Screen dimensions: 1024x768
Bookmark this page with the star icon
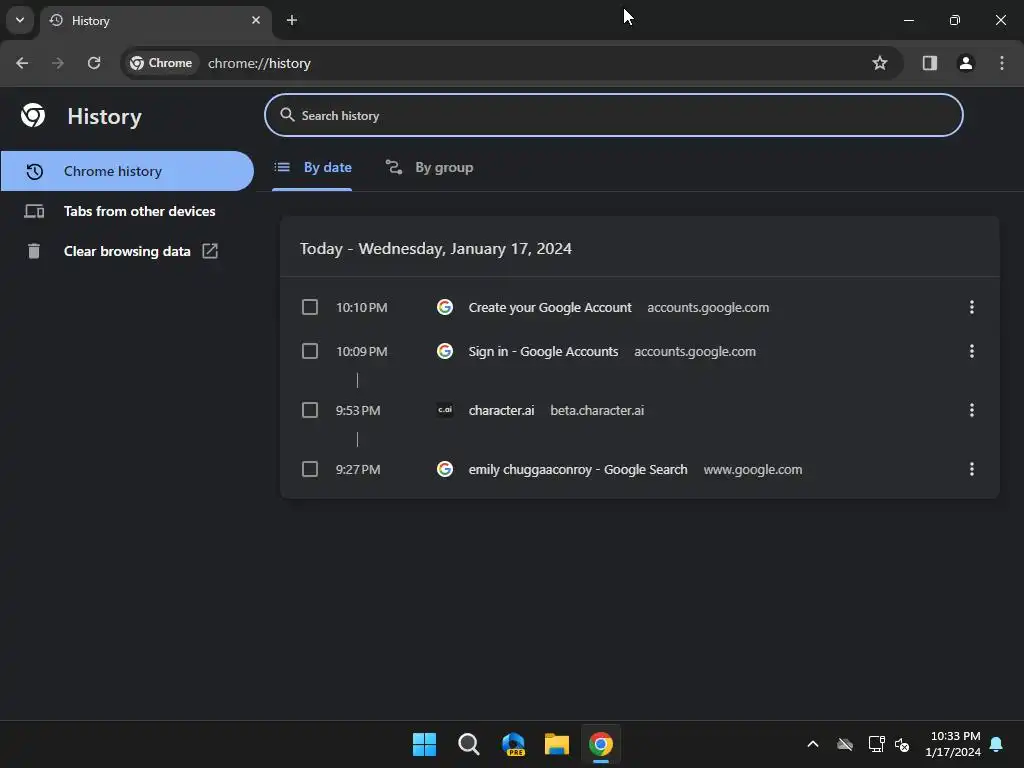point(880,63)
